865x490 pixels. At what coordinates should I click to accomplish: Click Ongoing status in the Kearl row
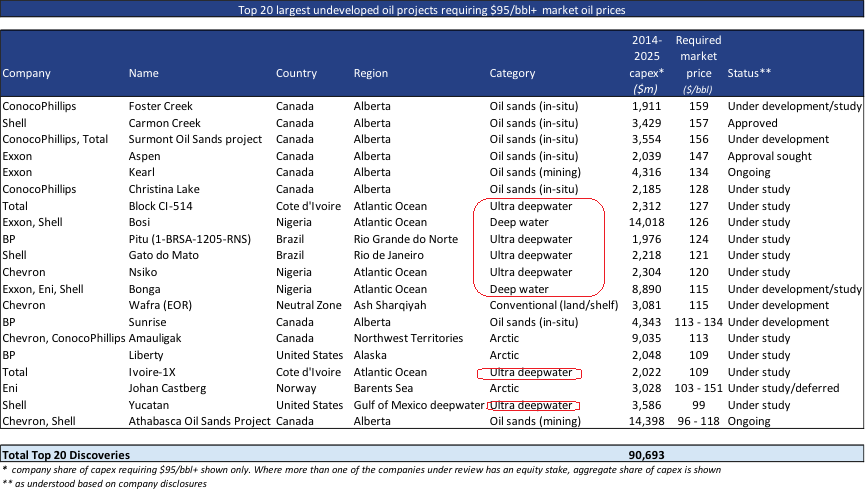749,172
